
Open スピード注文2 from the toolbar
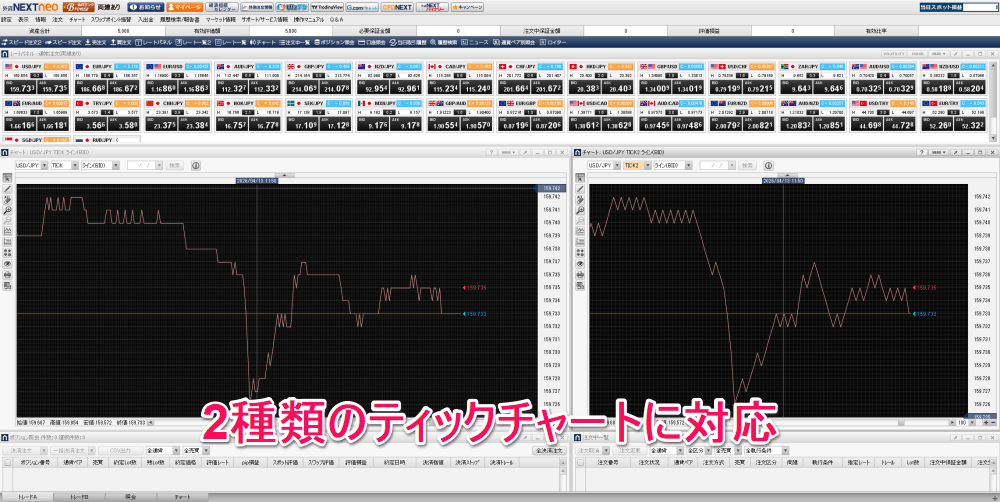21,42
